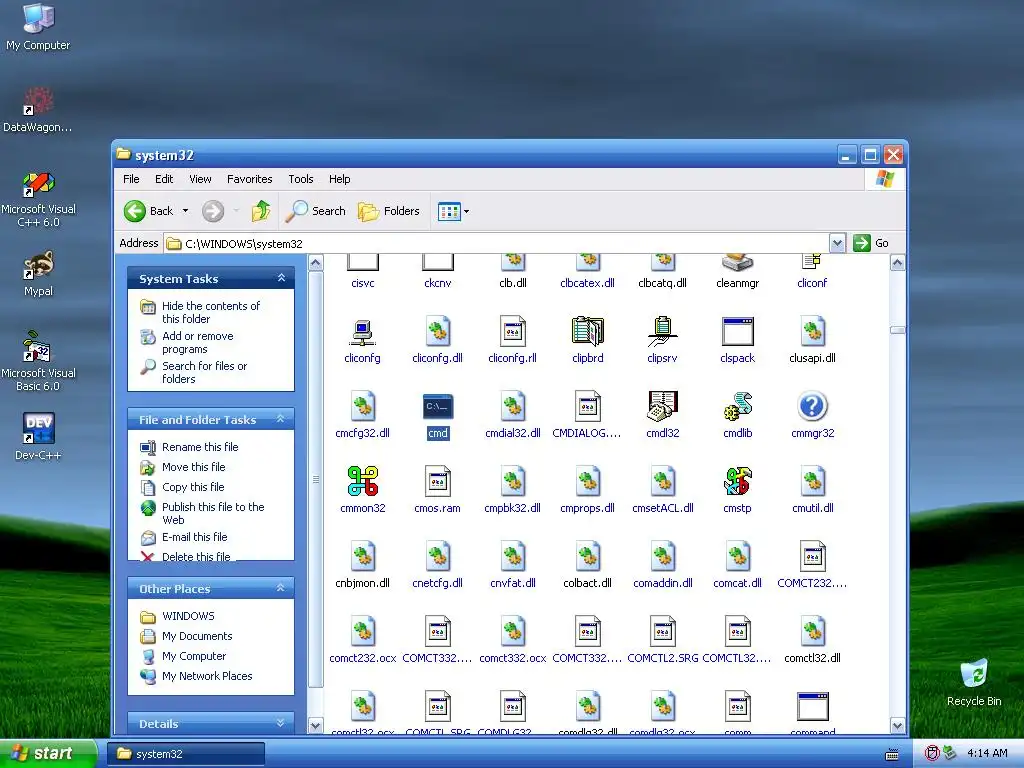
Task: Select the cliconfg network utility icon
Action: 362,340
